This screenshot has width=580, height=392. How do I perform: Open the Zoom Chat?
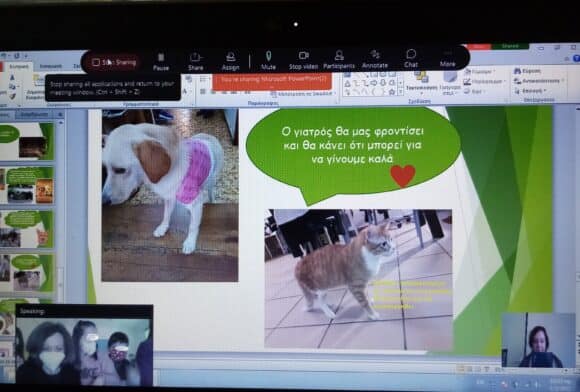411,59
